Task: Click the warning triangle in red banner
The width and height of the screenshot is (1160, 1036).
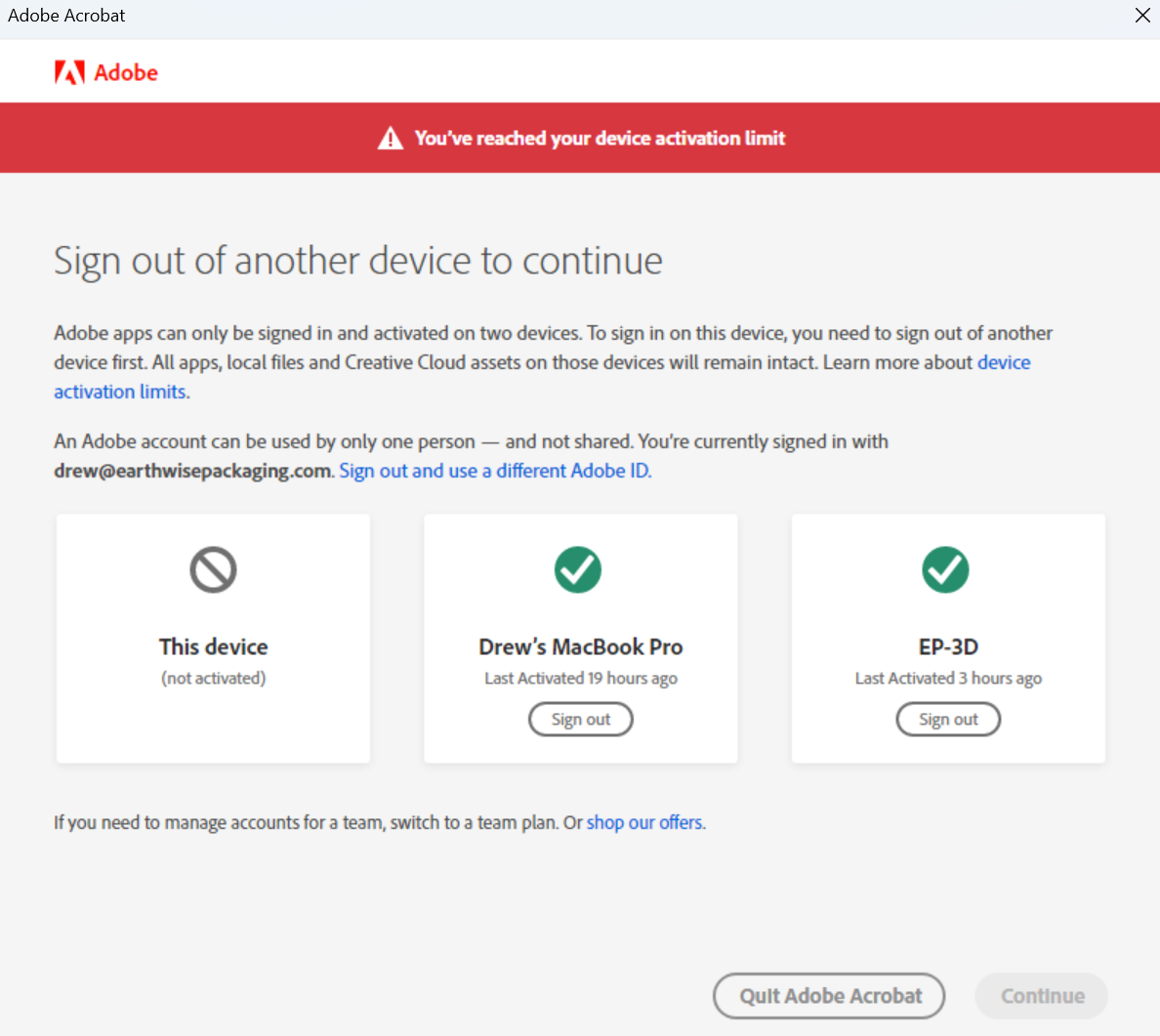Action: [391, 139]
